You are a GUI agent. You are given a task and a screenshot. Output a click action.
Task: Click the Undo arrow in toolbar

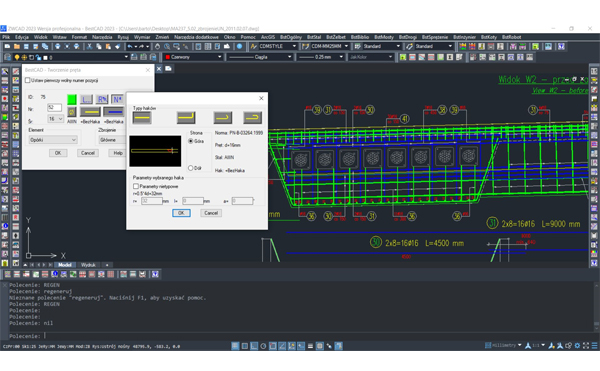(130, 46)
